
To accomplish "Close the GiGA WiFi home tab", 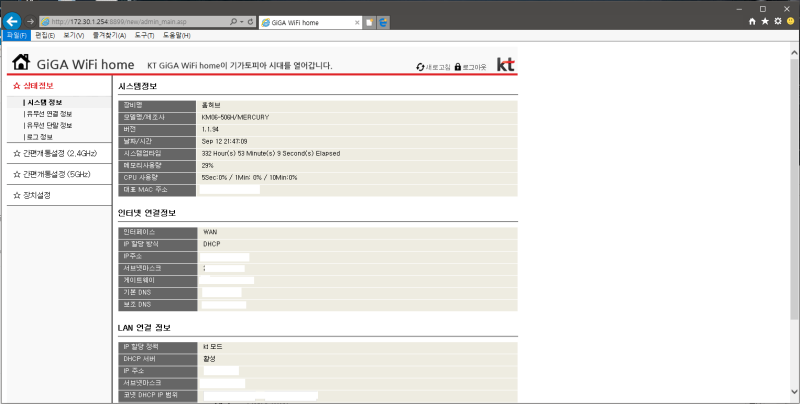I will point(357,22).
